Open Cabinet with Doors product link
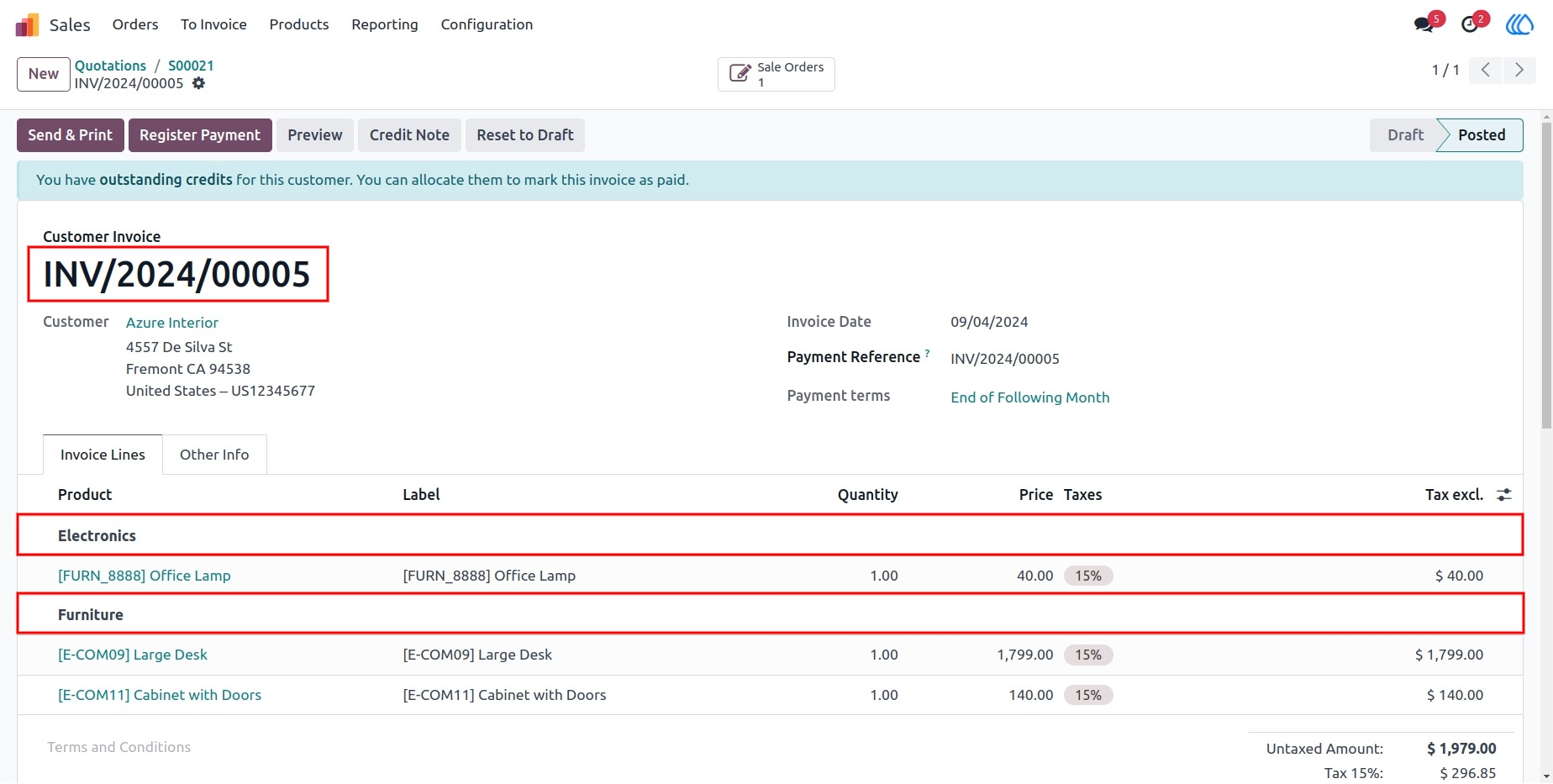The width and height of the screenshot is (1553, 784). (160, 695)
